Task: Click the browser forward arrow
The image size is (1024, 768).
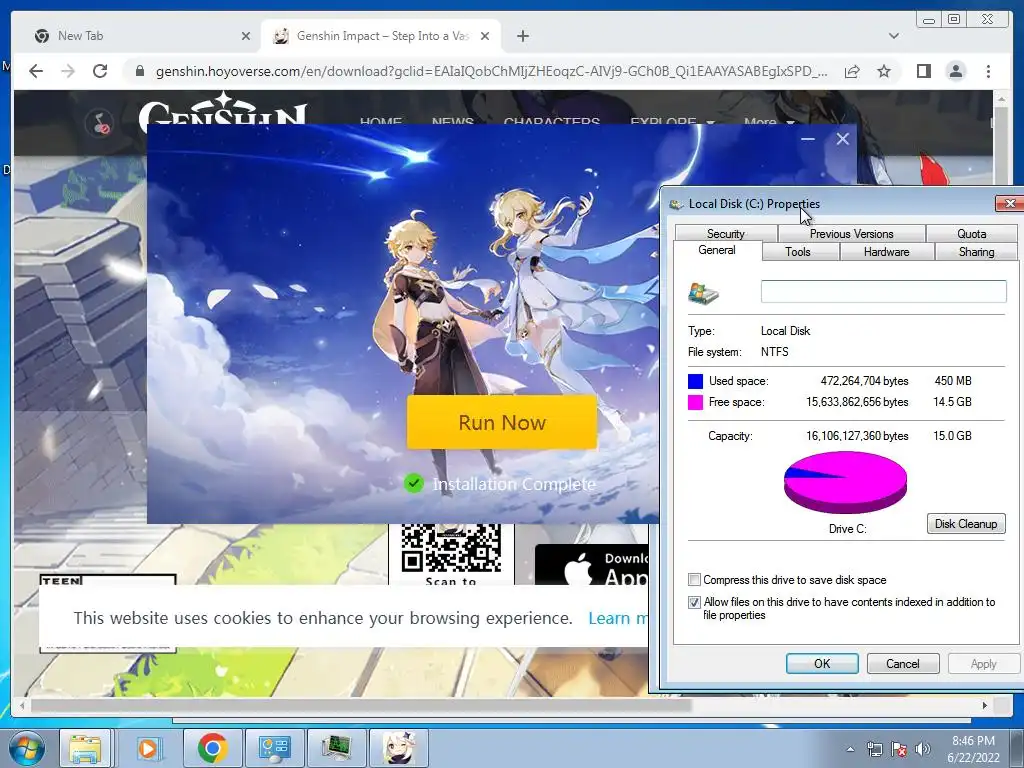Action: tap(68, 71)
